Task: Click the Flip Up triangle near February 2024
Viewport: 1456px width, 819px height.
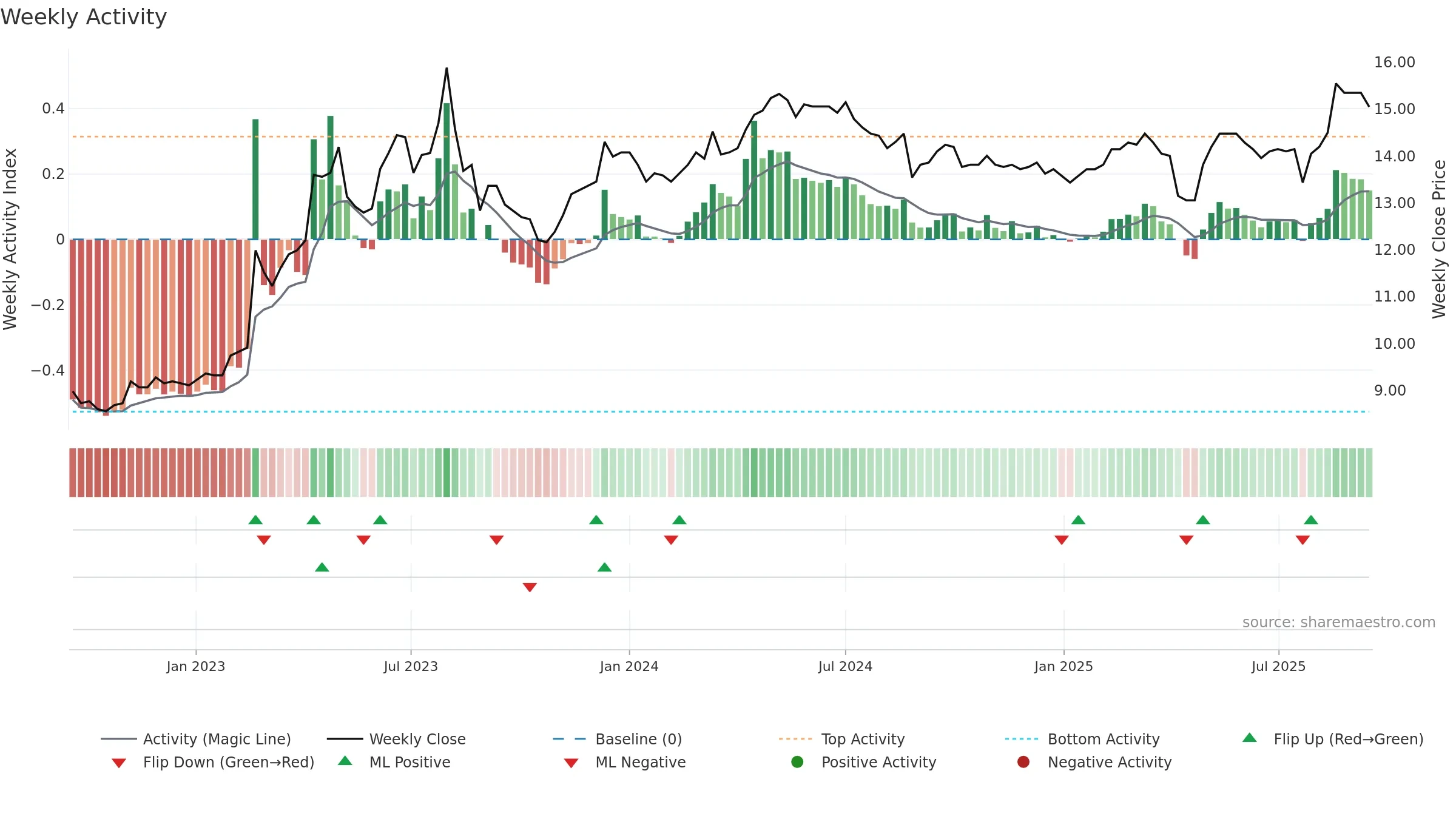Action: pos(679,520)
